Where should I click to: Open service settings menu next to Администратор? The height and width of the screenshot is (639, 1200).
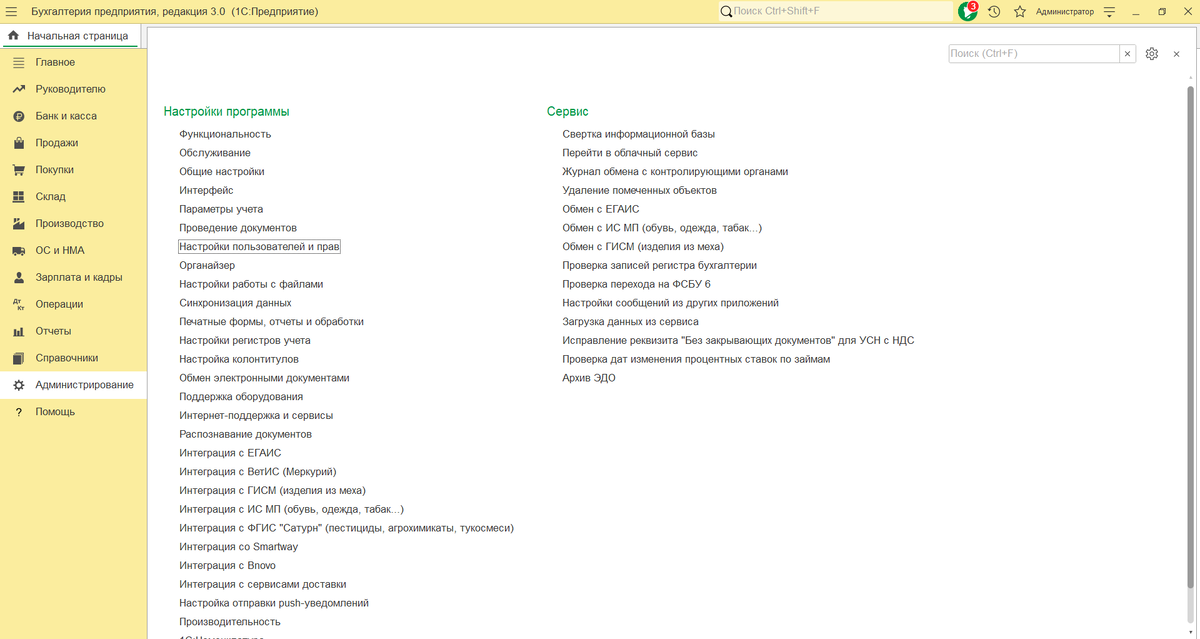[1109, 11]
